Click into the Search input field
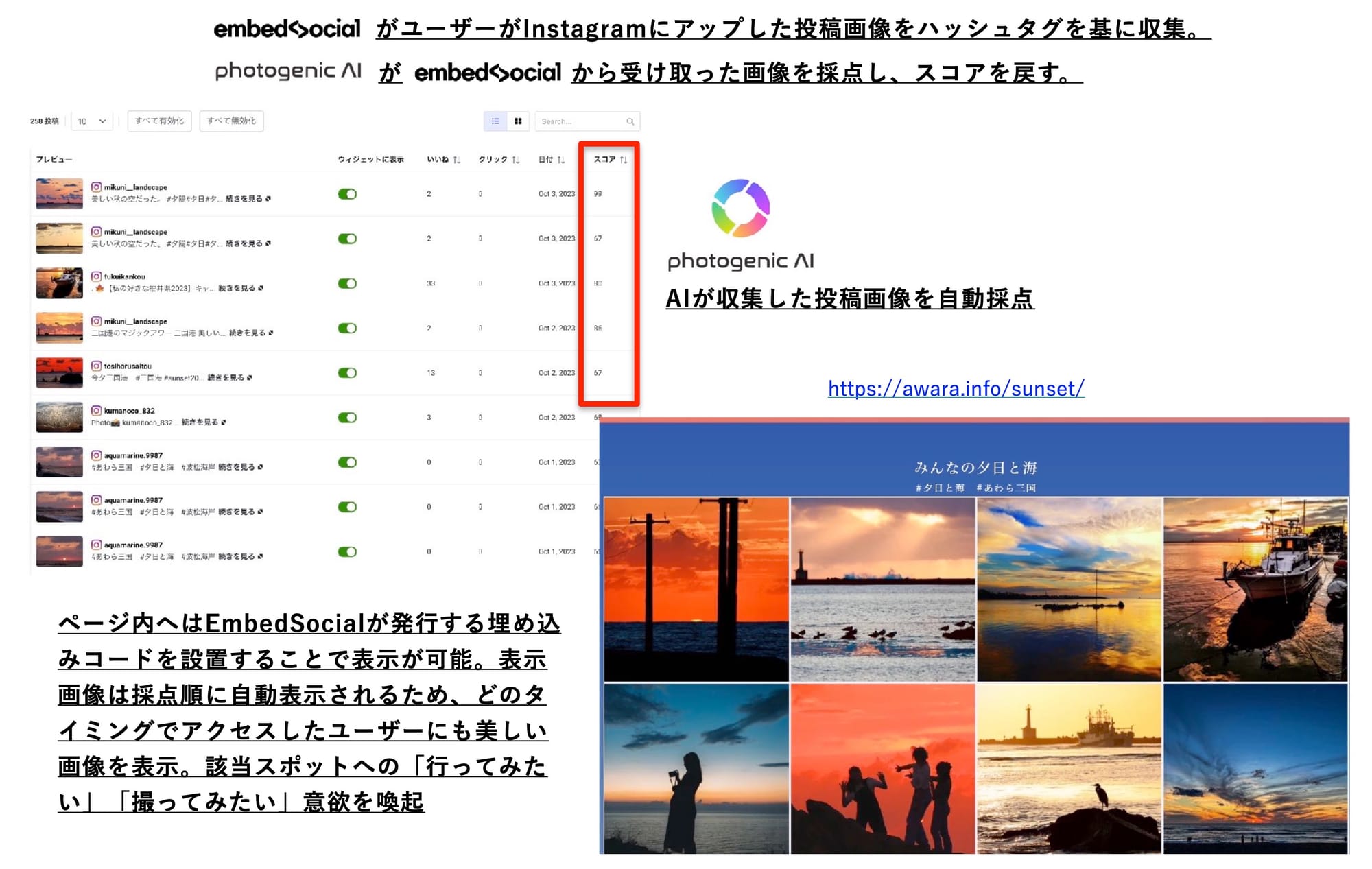The width and height of the screenshot is (1372, 869). (580, 121)
